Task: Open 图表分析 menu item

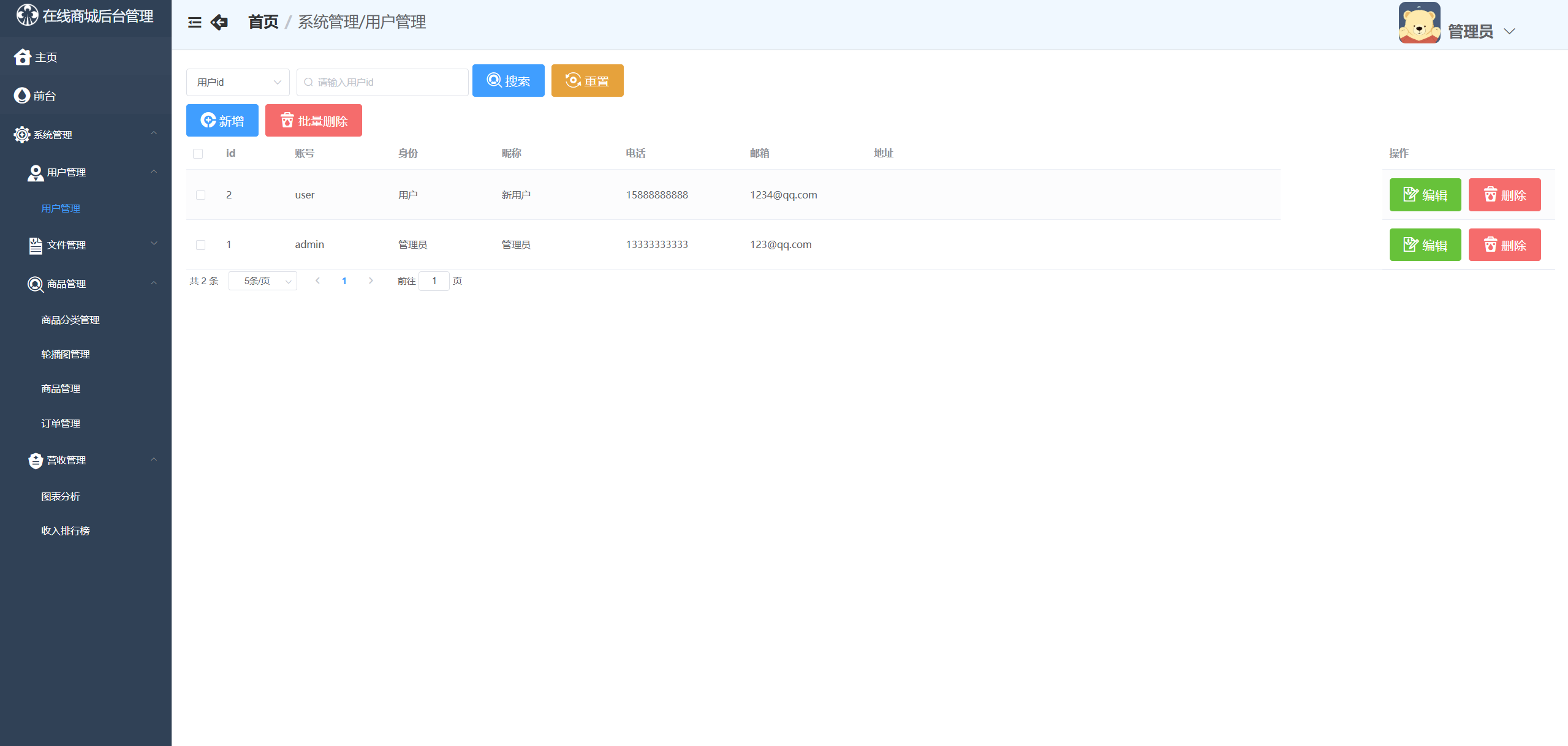Action: click(x=61, y=497)
